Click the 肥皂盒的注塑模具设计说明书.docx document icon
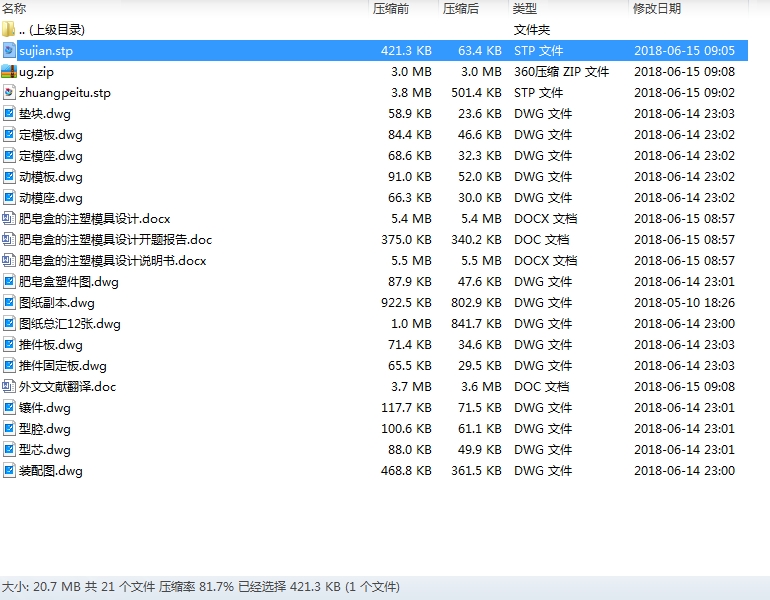The image size is (770, 600). tap(8, 261)
